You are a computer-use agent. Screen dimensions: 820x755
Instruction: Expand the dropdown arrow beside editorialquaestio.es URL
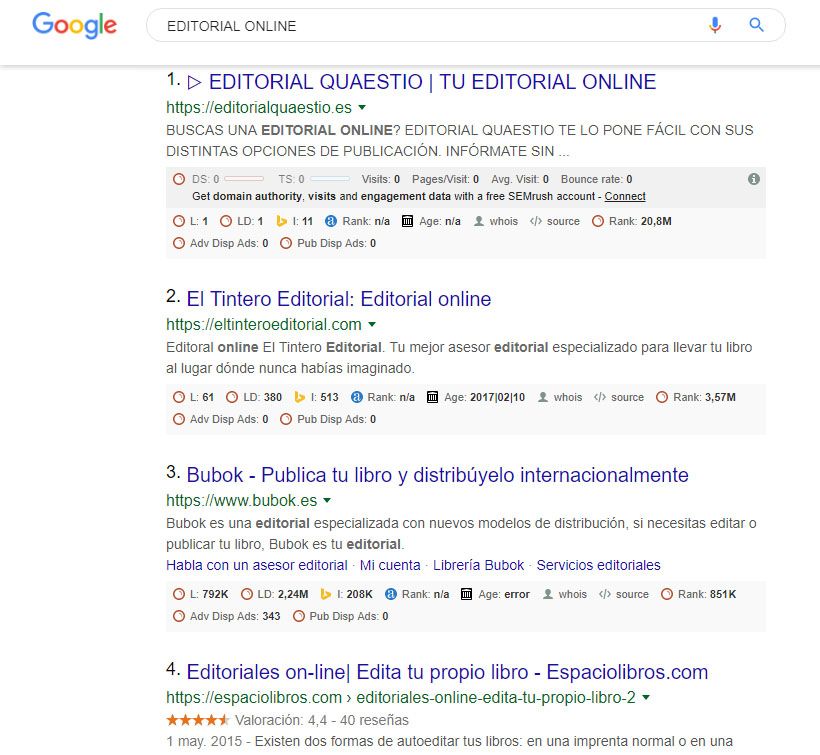361,107
